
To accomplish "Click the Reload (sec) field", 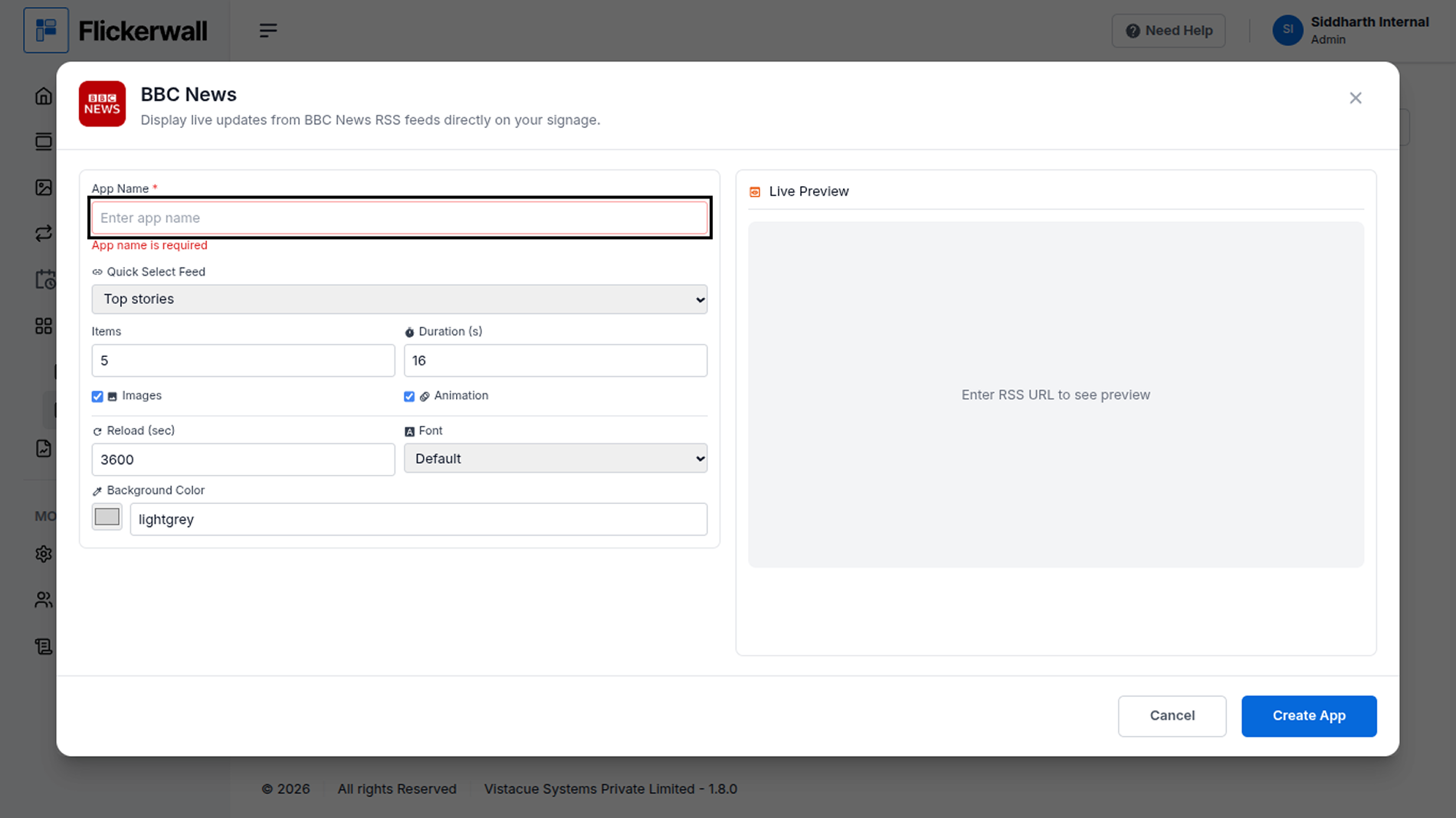I will coord(243,460).
